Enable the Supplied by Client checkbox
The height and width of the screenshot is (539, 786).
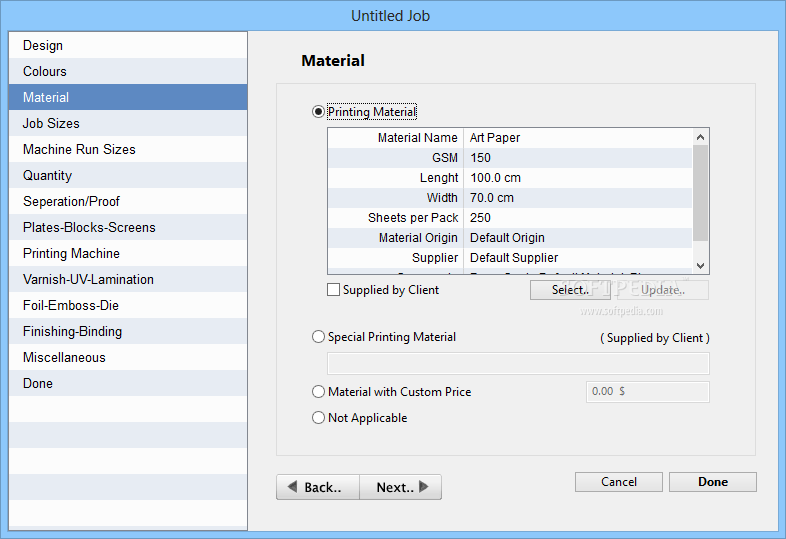(333, 290)
